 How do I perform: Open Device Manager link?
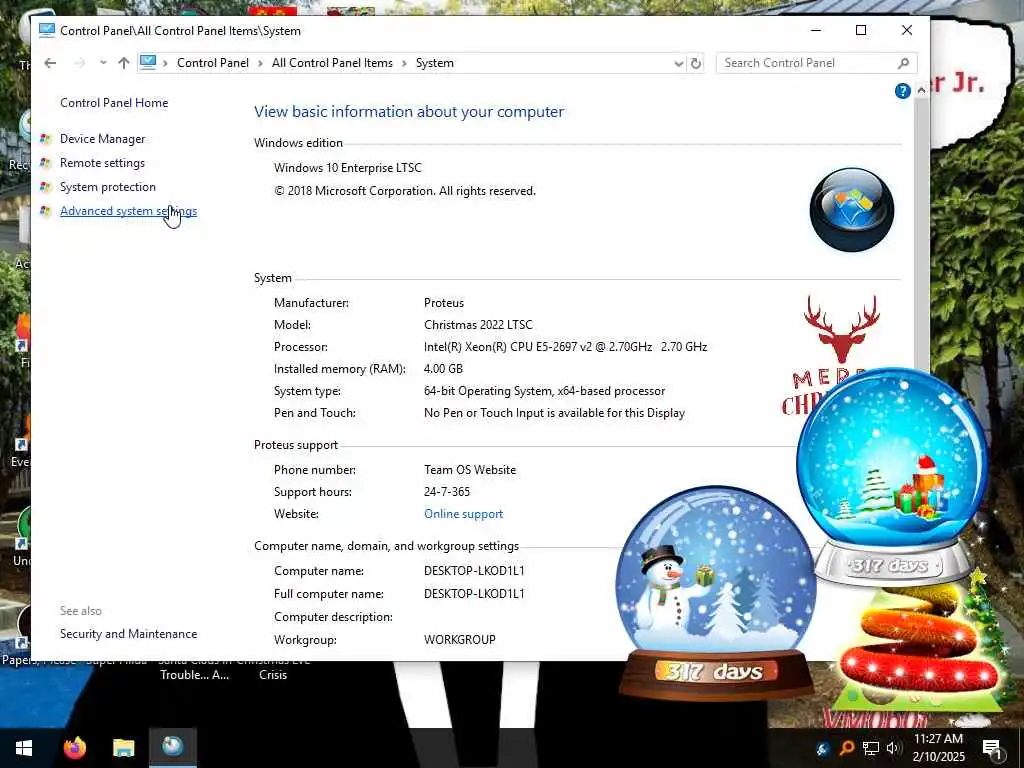pos(103,138)
